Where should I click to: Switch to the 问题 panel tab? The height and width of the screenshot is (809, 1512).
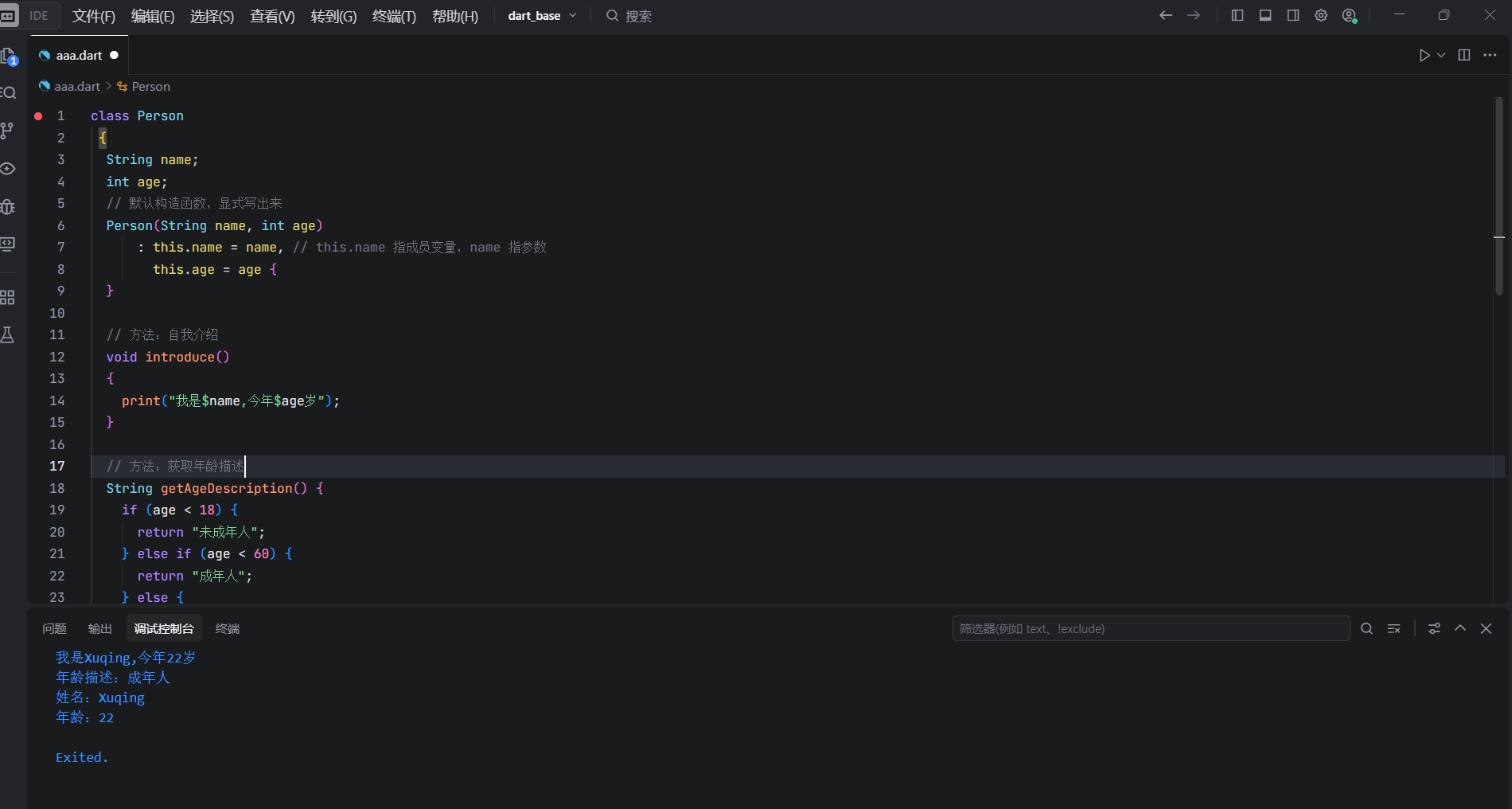pyautogui.click(x=54, y=628)
